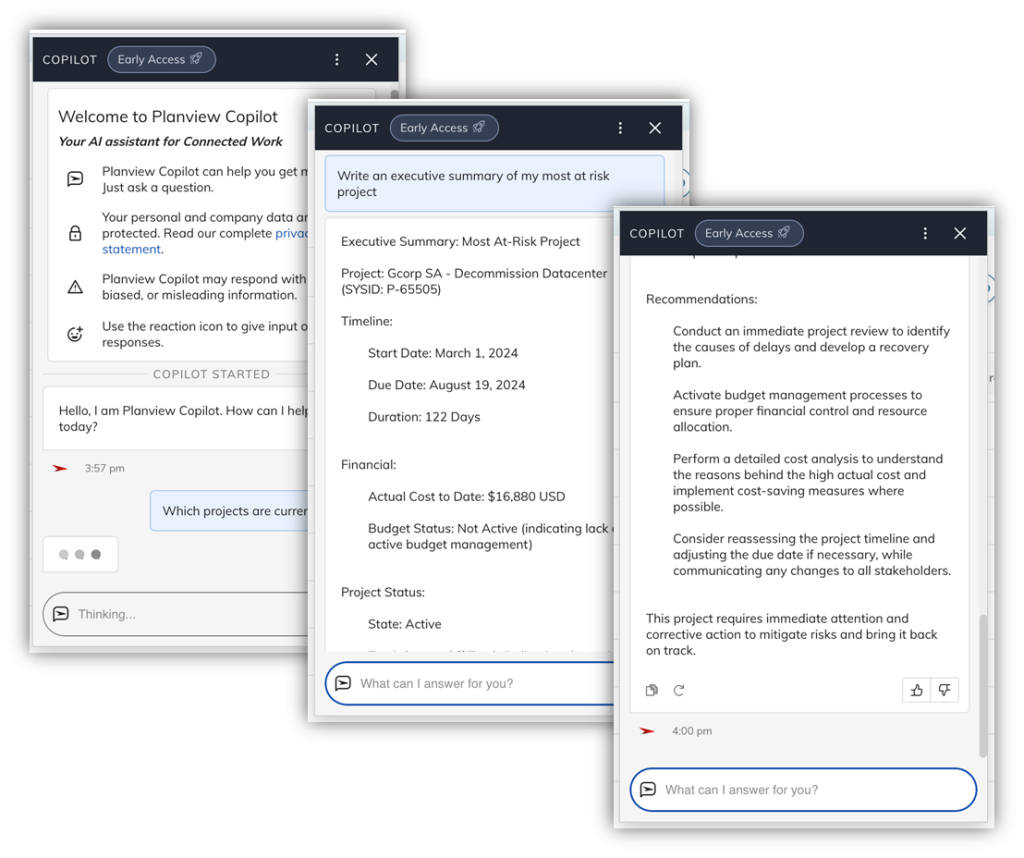Screen dimensions: 1024x858
Task: Click 'Due Date: August 19, 2024' line
Action: (447, 385)
